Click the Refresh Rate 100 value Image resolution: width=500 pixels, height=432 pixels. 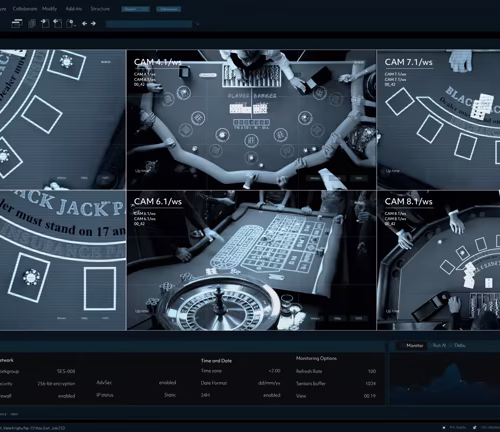(x=372, y=371)
